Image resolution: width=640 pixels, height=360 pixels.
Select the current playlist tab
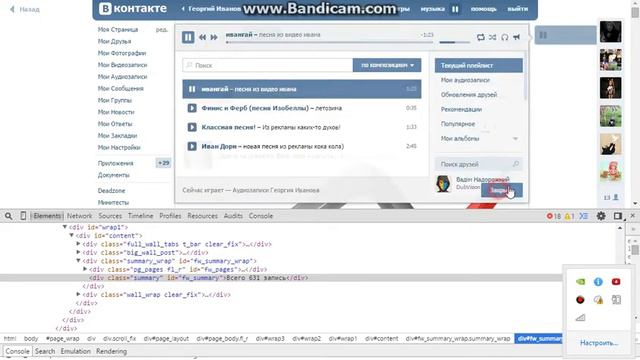click(479, 65)
